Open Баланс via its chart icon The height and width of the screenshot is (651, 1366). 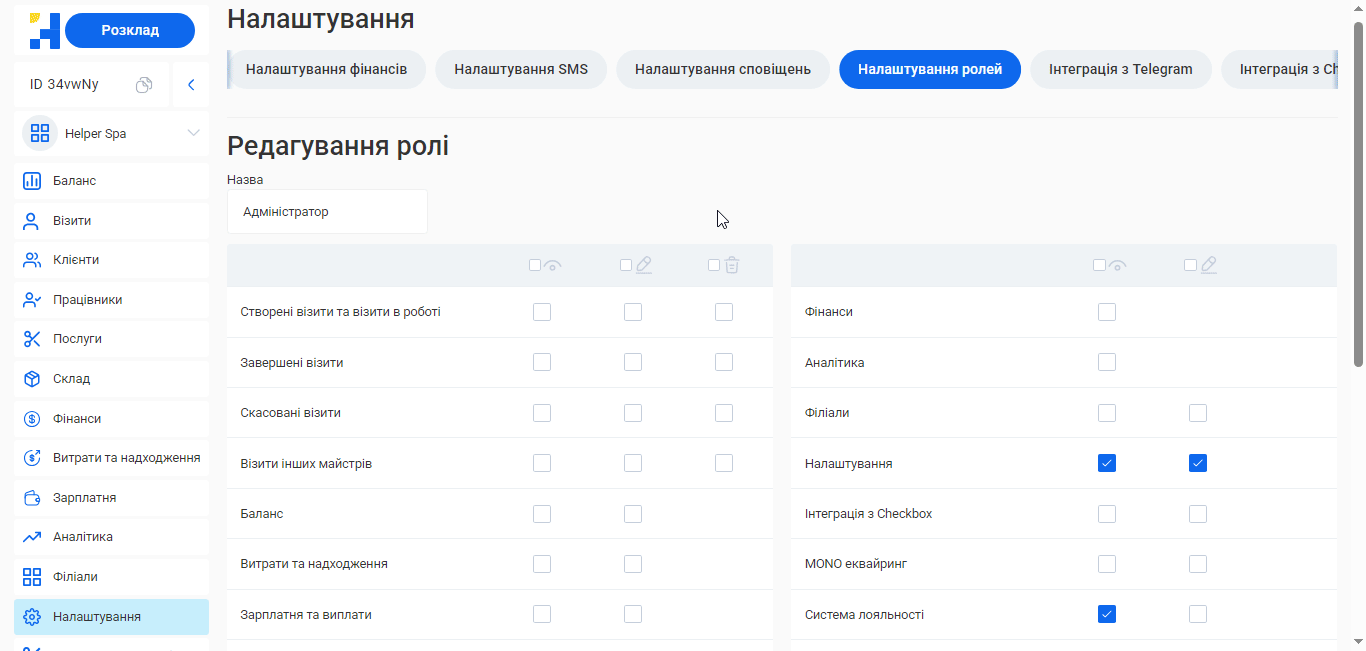tap(32, 181)
